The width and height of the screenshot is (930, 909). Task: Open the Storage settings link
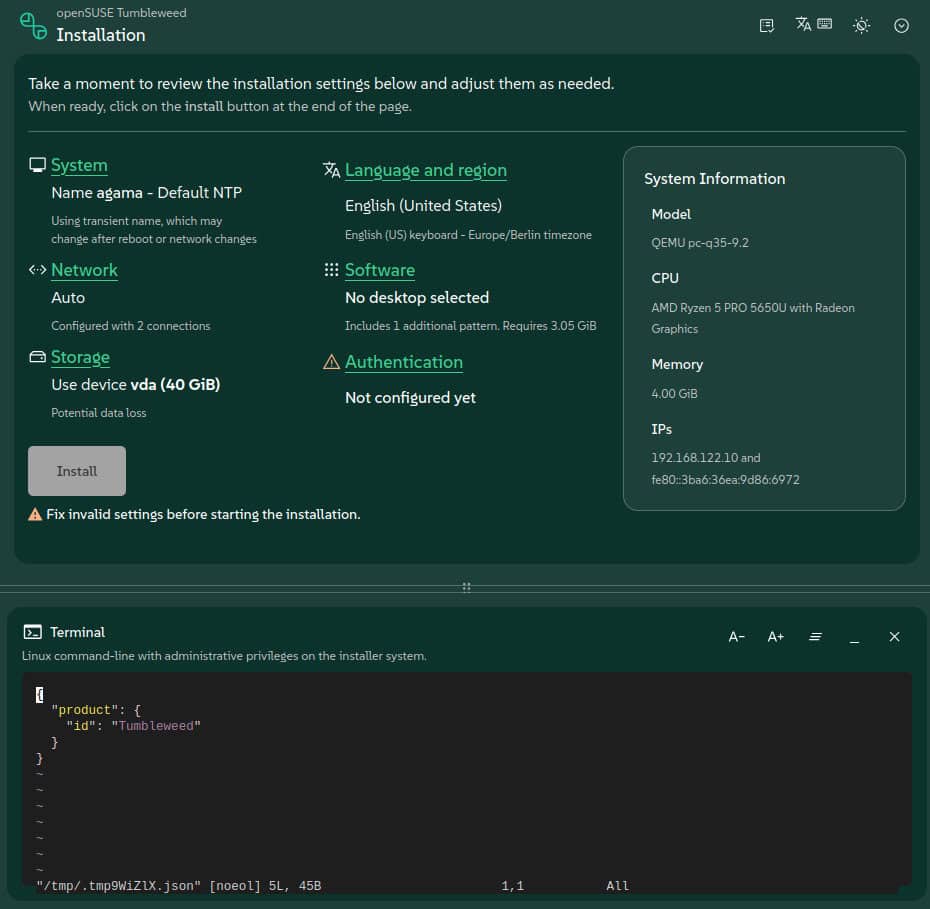pyautogui.click(x=80, y=357)
